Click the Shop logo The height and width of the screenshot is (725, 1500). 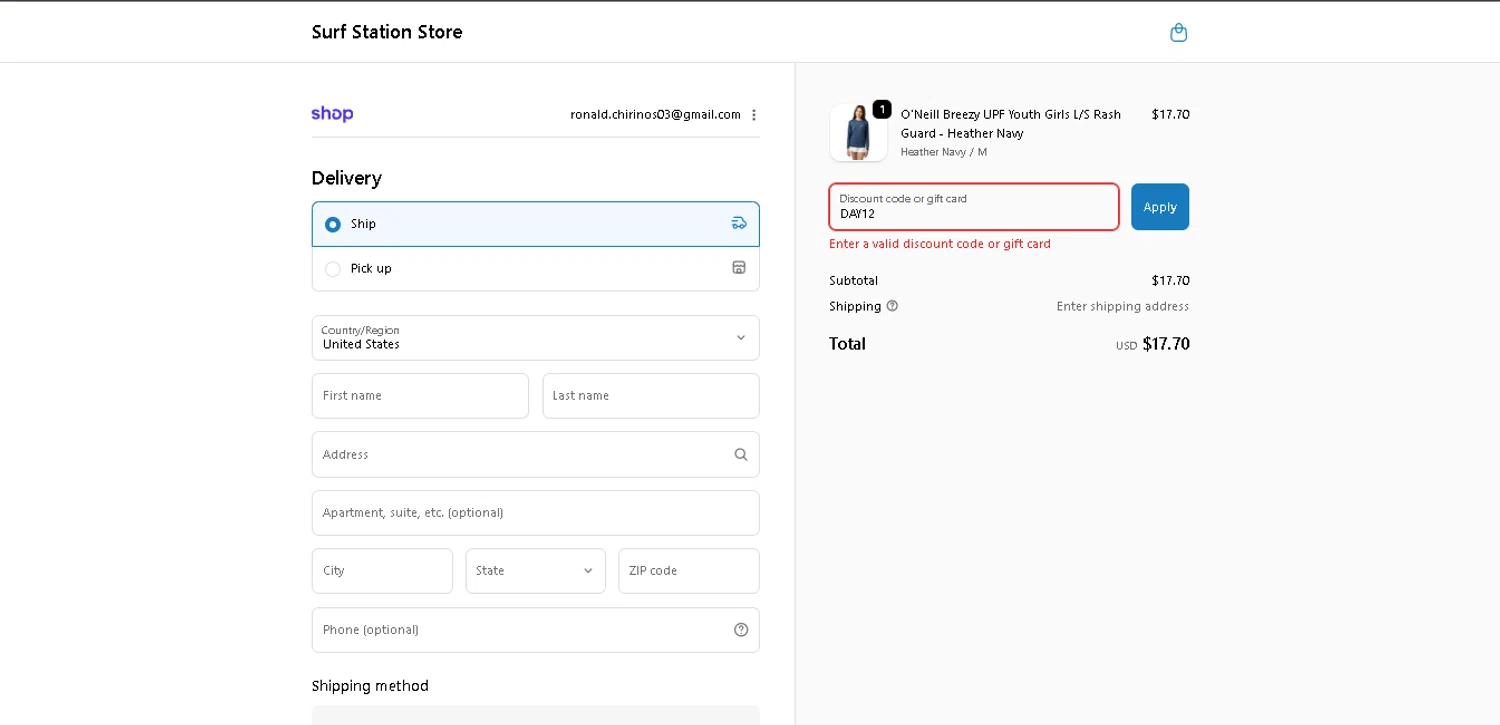tap(332, 114)
